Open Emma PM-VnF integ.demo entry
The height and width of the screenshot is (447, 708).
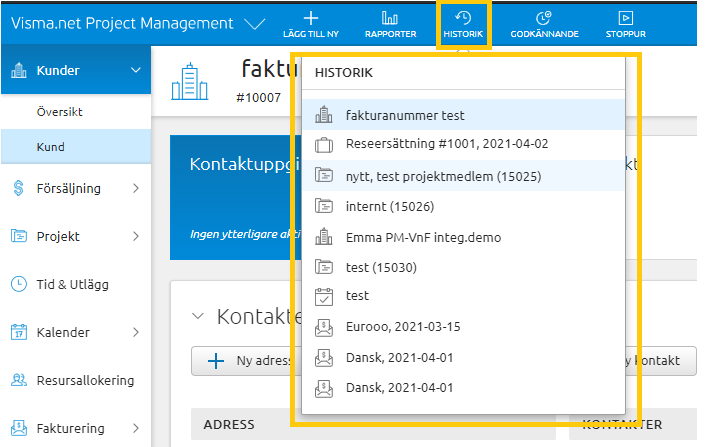(x=463, y=237)
